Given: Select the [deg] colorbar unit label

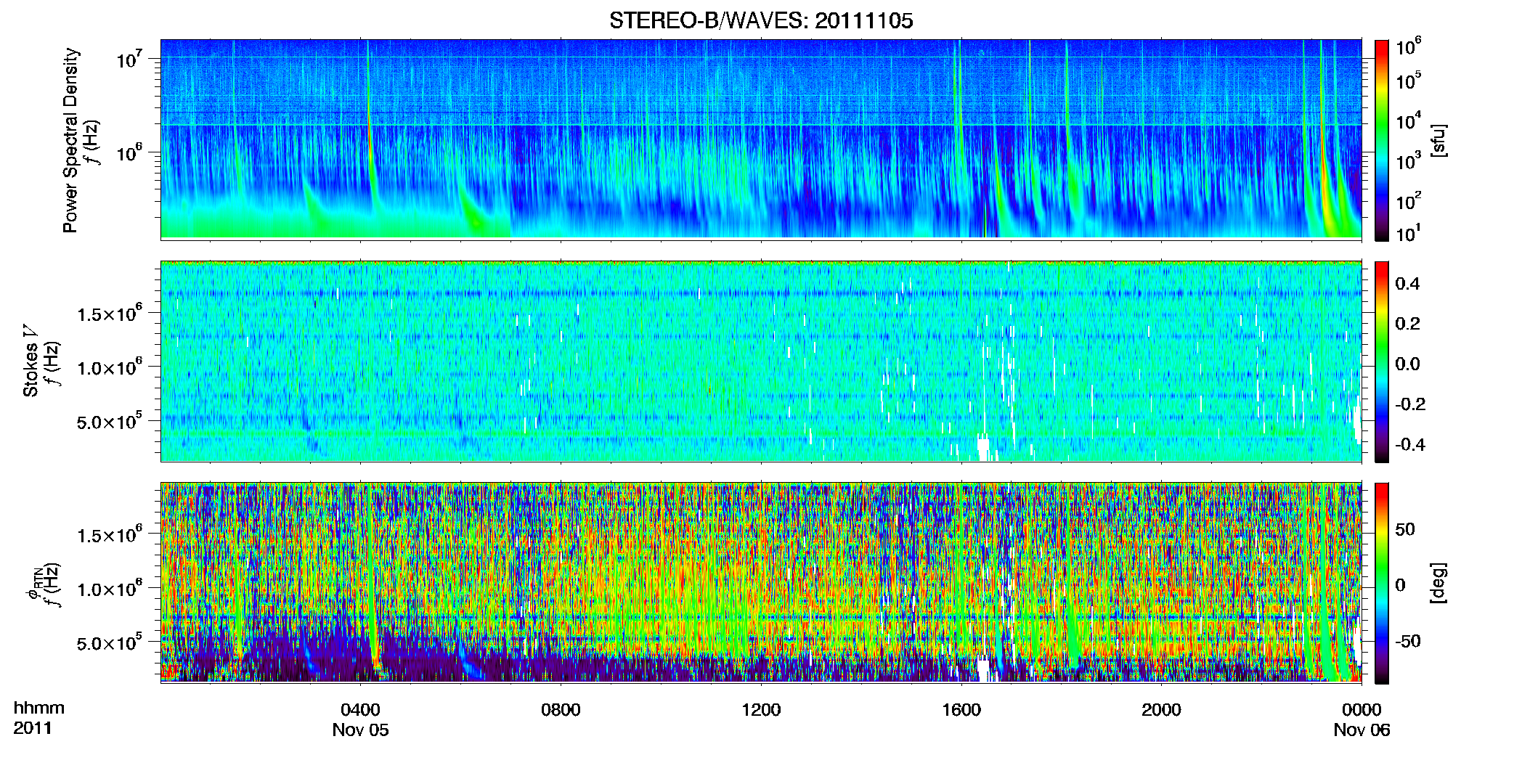Looking at the screenshot, I should coord(1438,583).
